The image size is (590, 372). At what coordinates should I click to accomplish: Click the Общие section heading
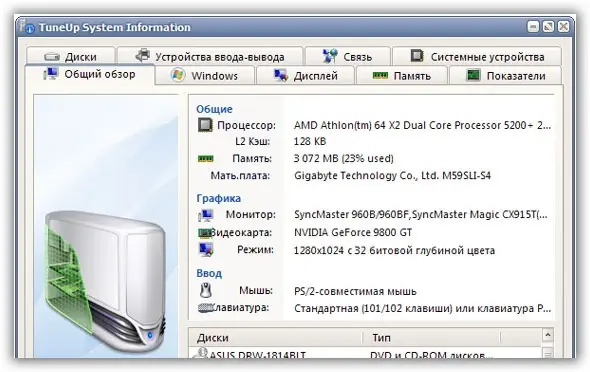coord(214,109)
